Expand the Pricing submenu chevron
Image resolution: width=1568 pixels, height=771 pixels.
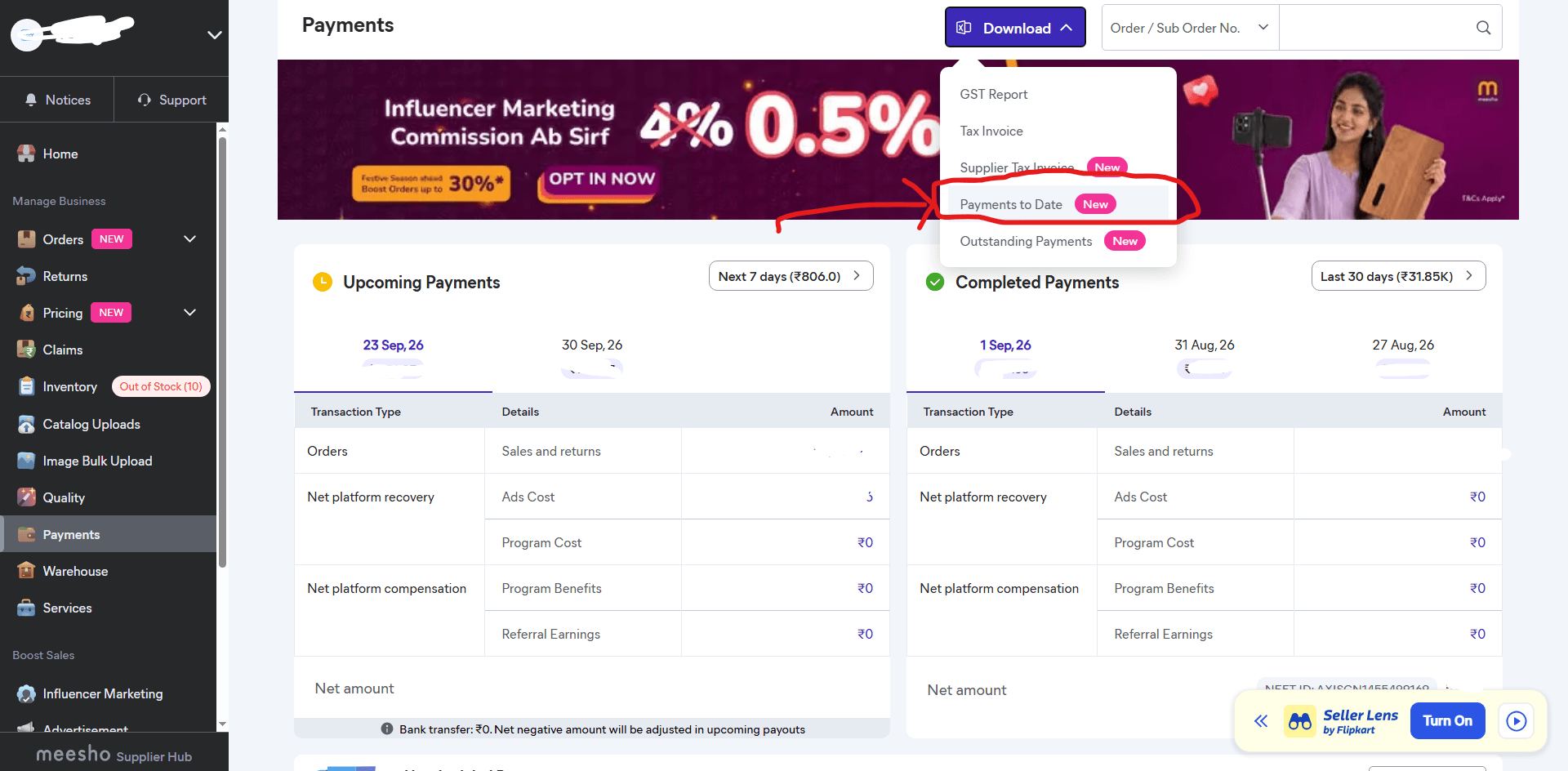[189, 313]
